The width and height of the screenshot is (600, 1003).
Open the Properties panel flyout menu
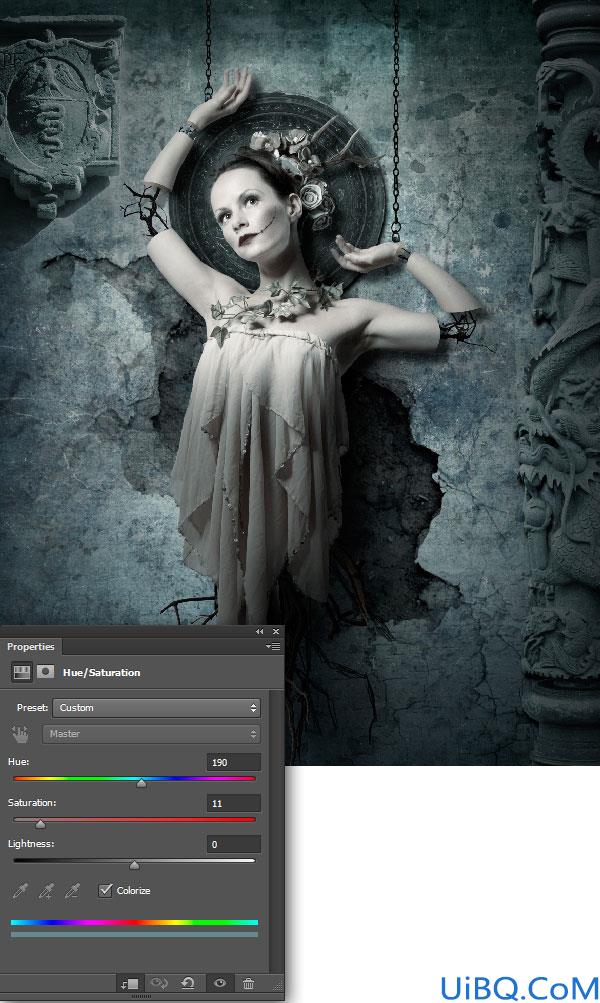273,647
